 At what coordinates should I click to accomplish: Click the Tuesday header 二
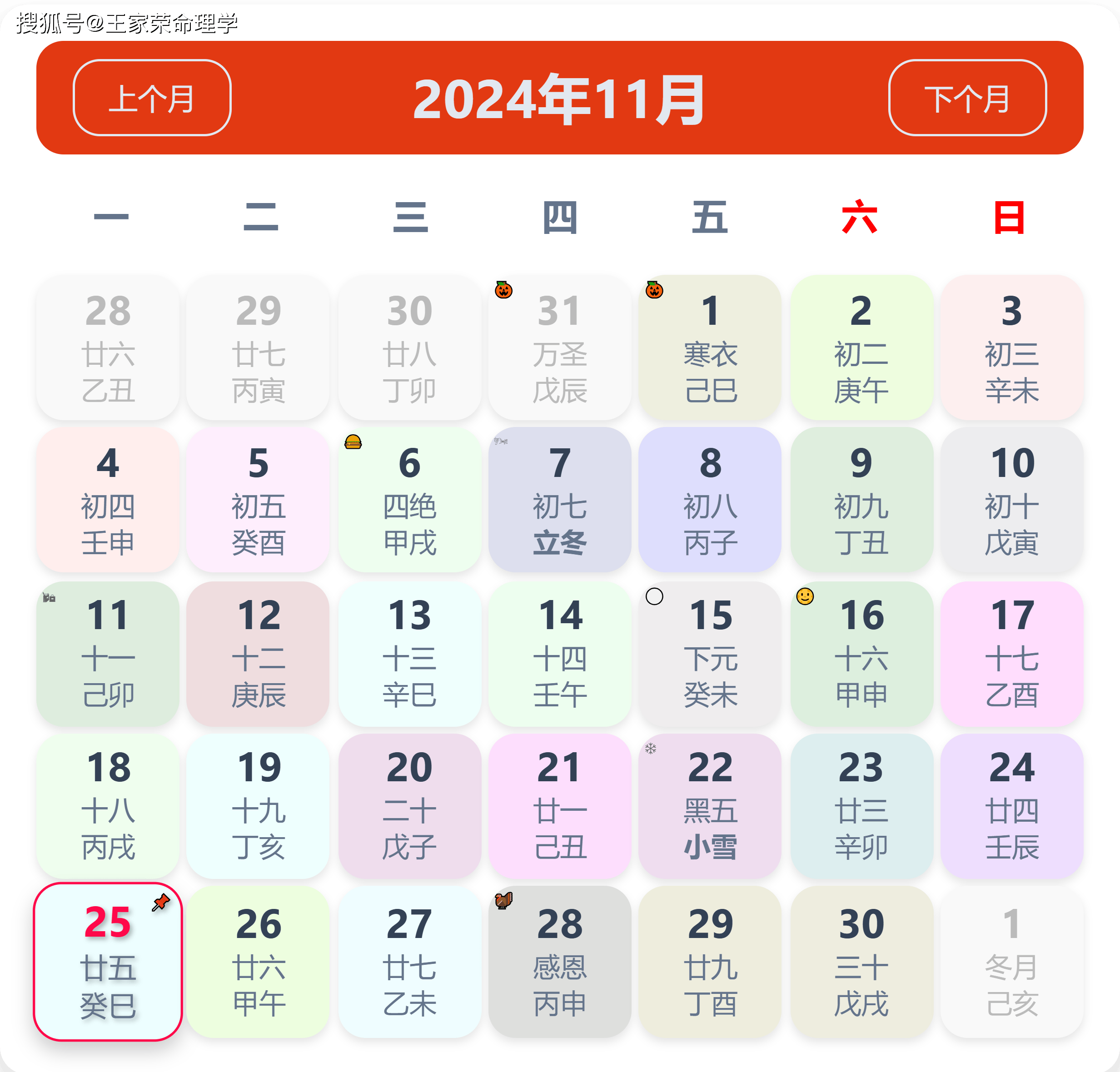tap(260, 217)
